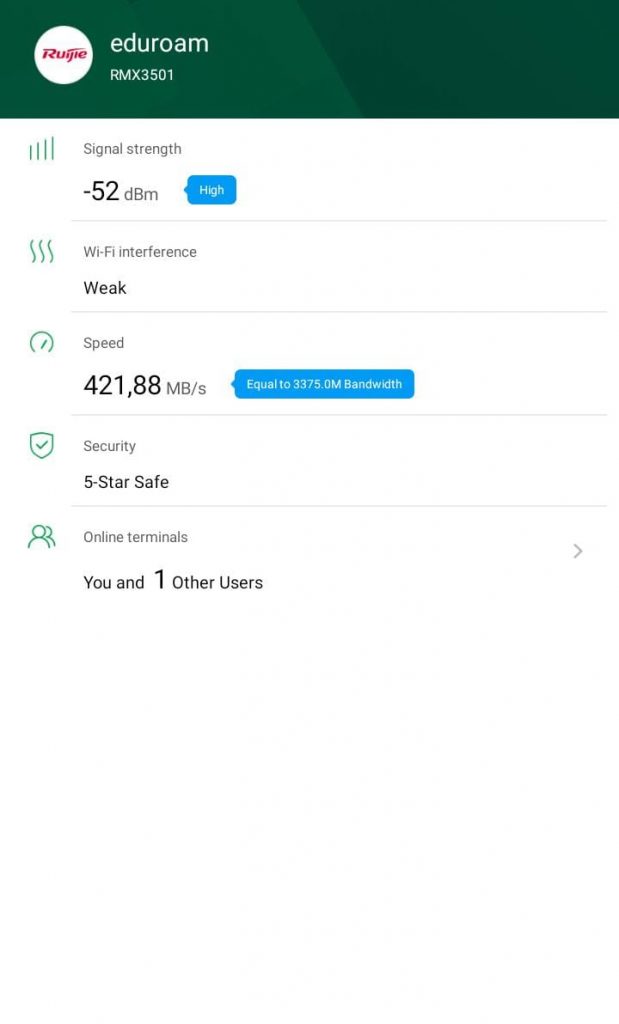Tap the Equal to 3375.0M Bandwidth badge

(x=324, y=384)
